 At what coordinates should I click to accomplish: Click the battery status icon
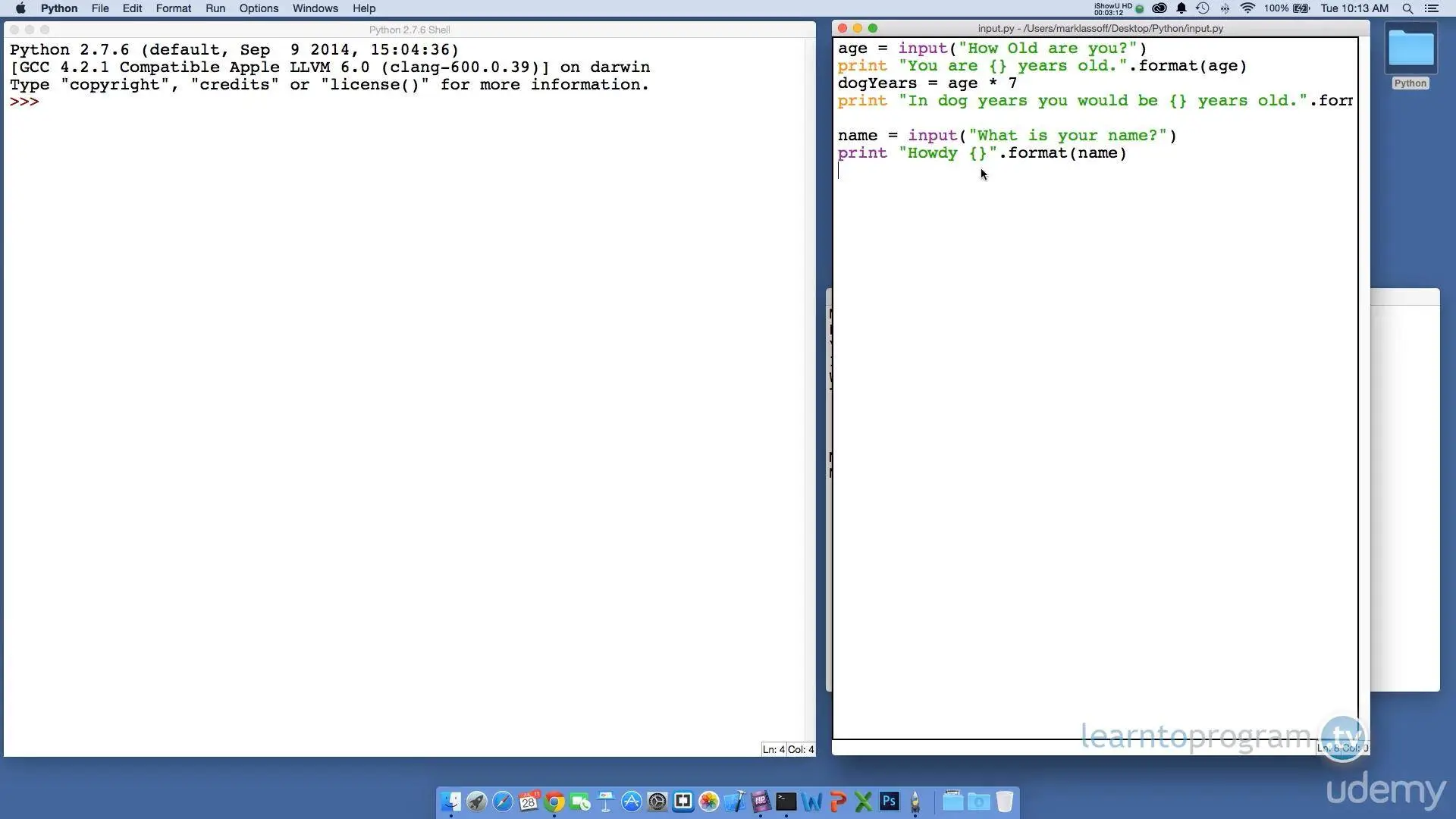(1301, 8)
